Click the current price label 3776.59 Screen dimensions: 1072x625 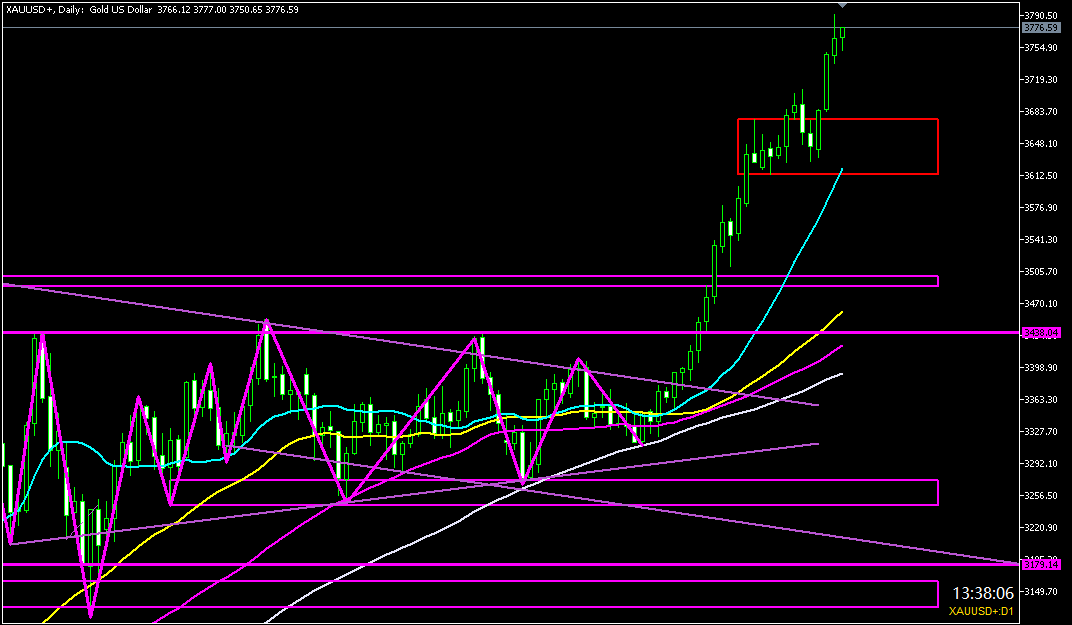pos(1041,28)
